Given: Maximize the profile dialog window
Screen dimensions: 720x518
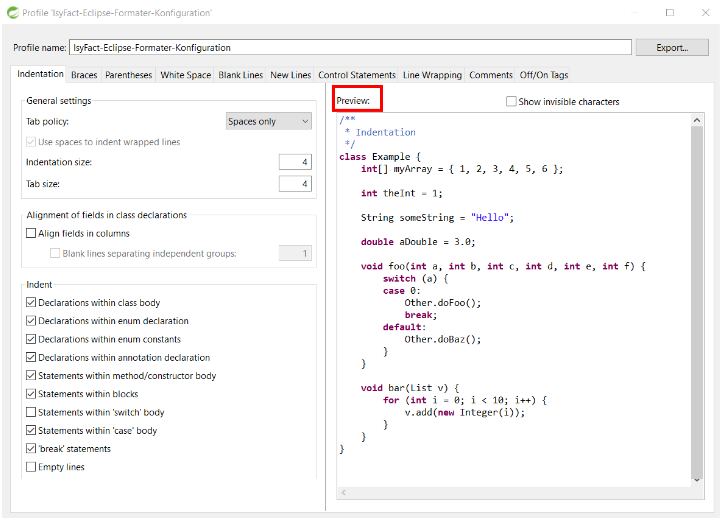Looking at the screenshot, I should pos(670,12).
